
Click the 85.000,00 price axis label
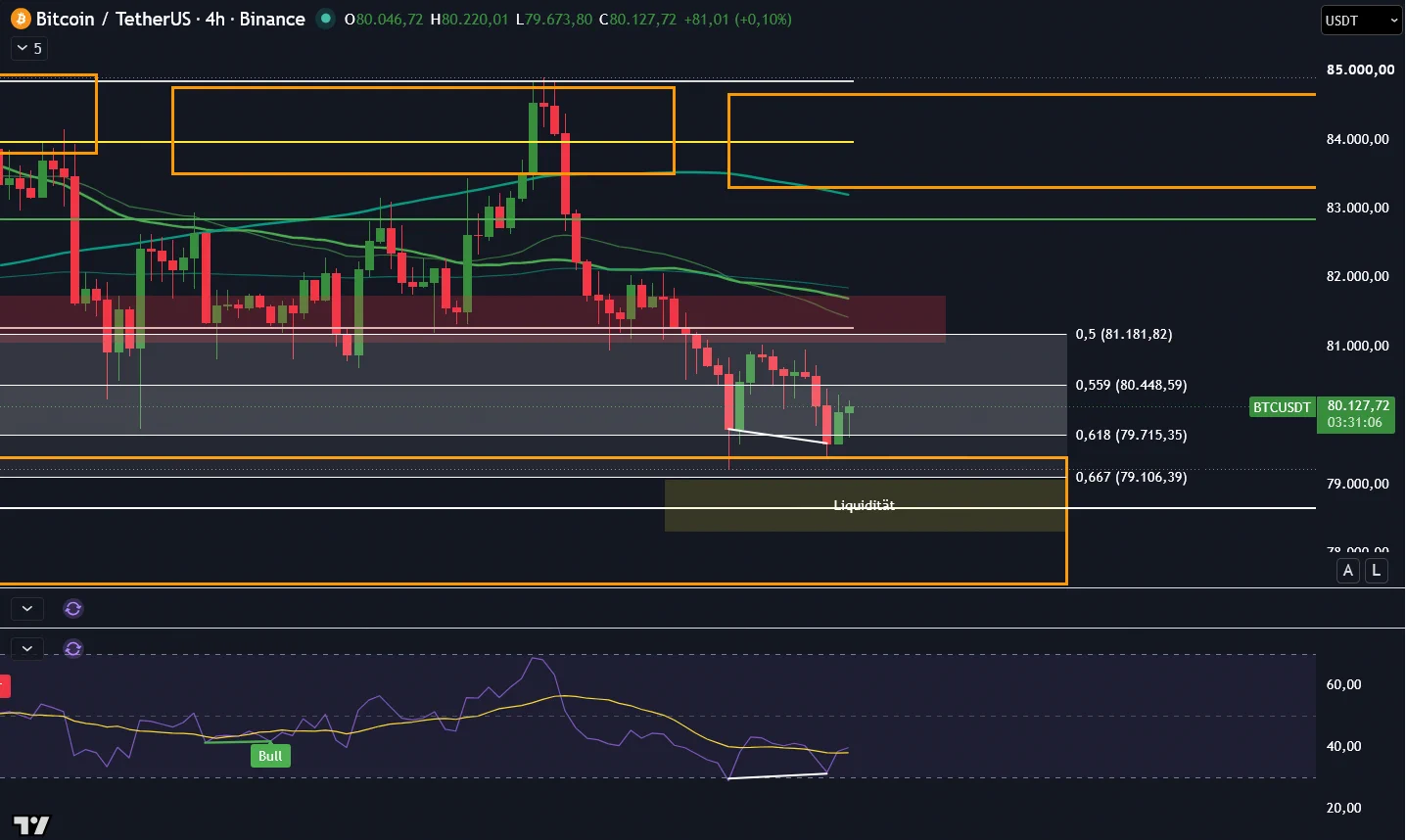click(1360, 70)
